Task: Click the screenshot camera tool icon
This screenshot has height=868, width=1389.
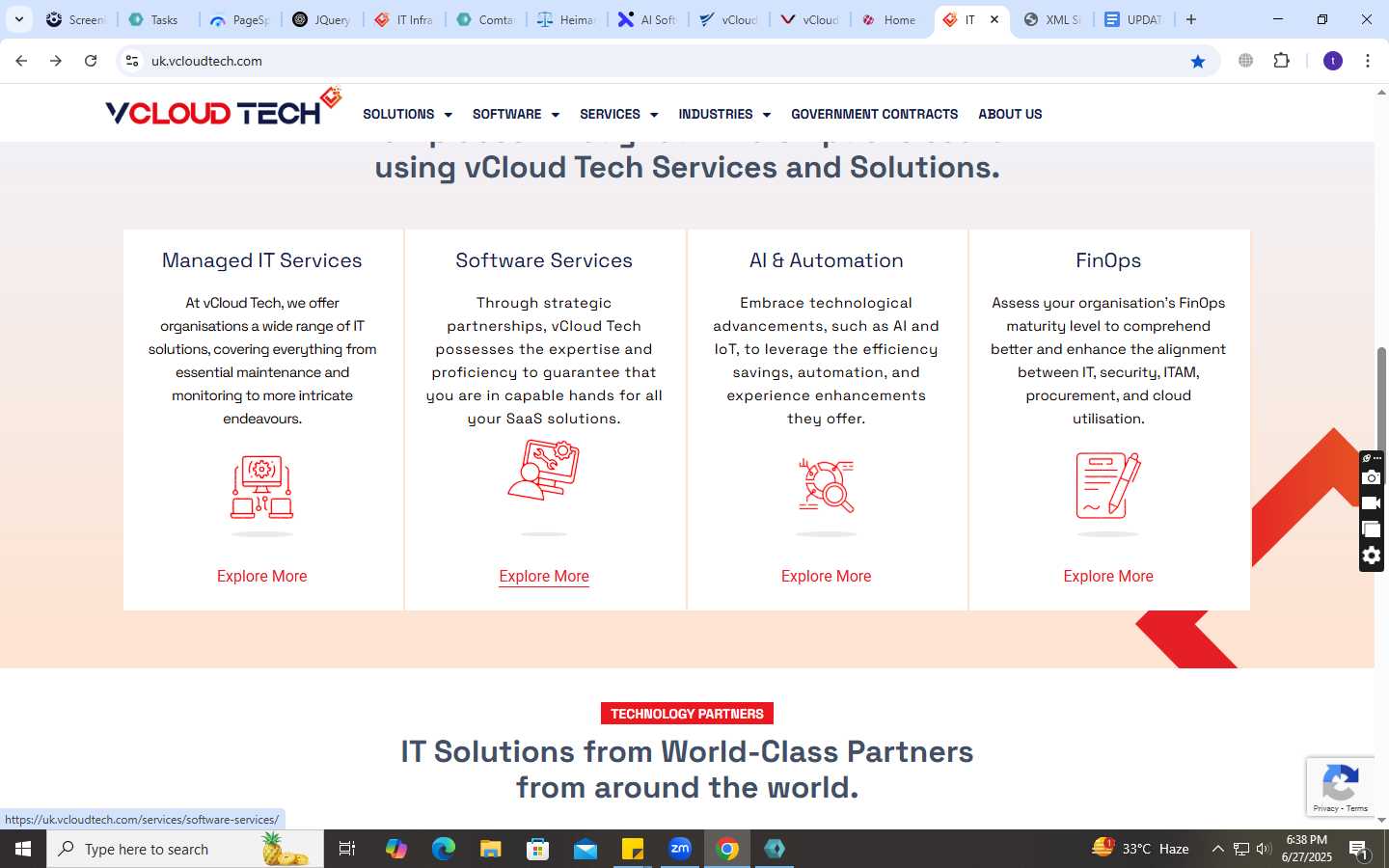Action: pos(1371,477)
